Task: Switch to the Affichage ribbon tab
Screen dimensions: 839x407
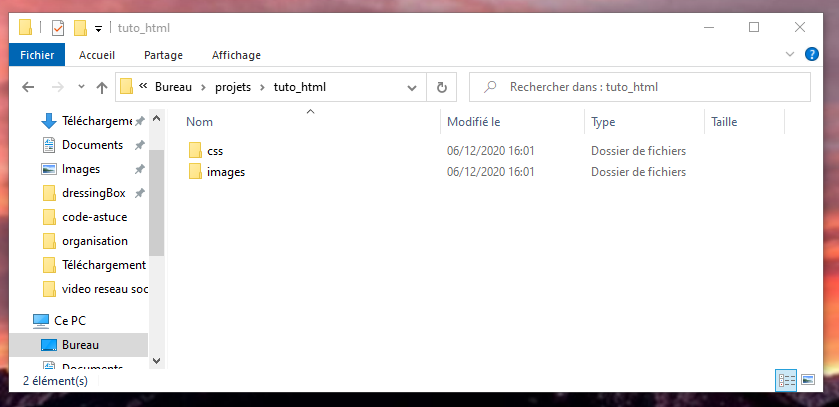Action: [236, 55]
